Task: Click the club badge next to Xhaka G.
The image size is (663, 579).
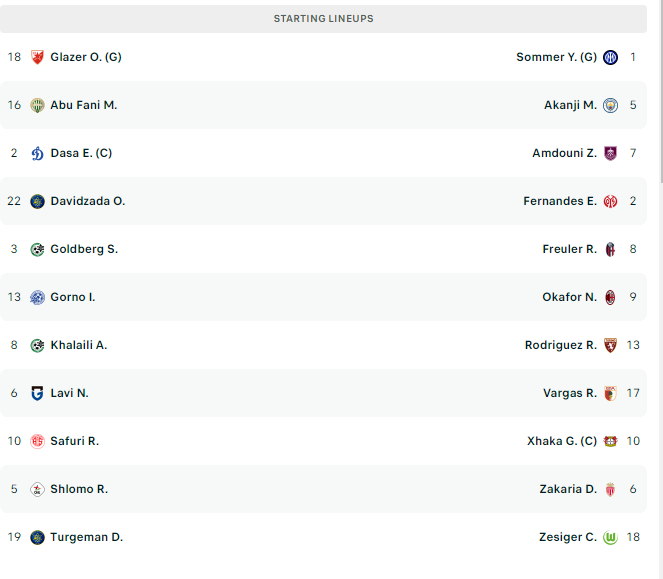Action: (610, 441)
